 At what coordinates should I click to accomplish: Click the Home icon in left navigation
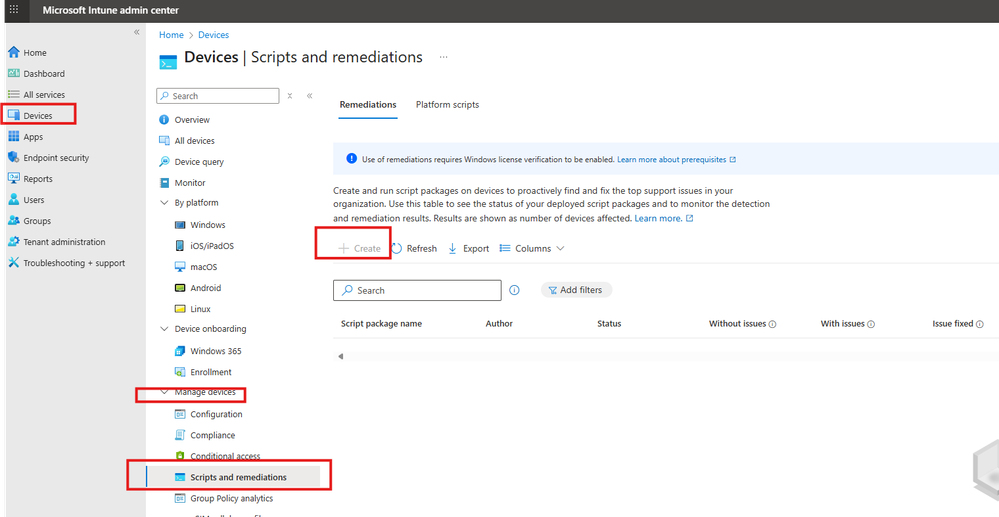[x=13, y=52]
